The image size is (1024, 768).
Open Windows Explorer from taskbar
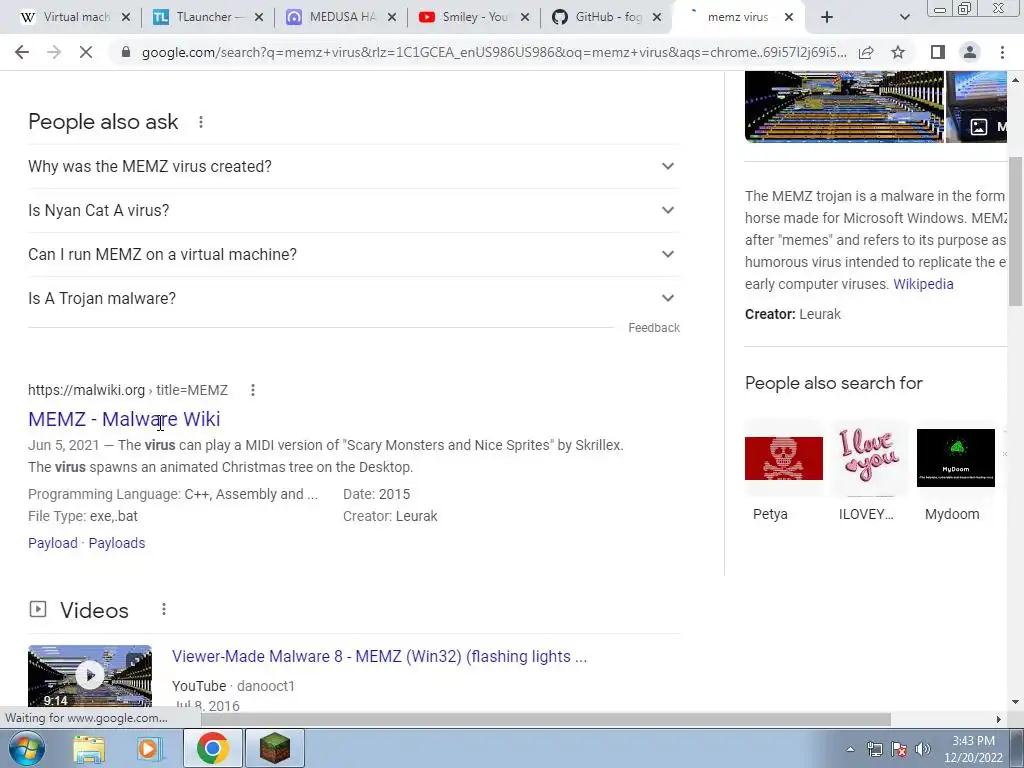pos(89,748)
